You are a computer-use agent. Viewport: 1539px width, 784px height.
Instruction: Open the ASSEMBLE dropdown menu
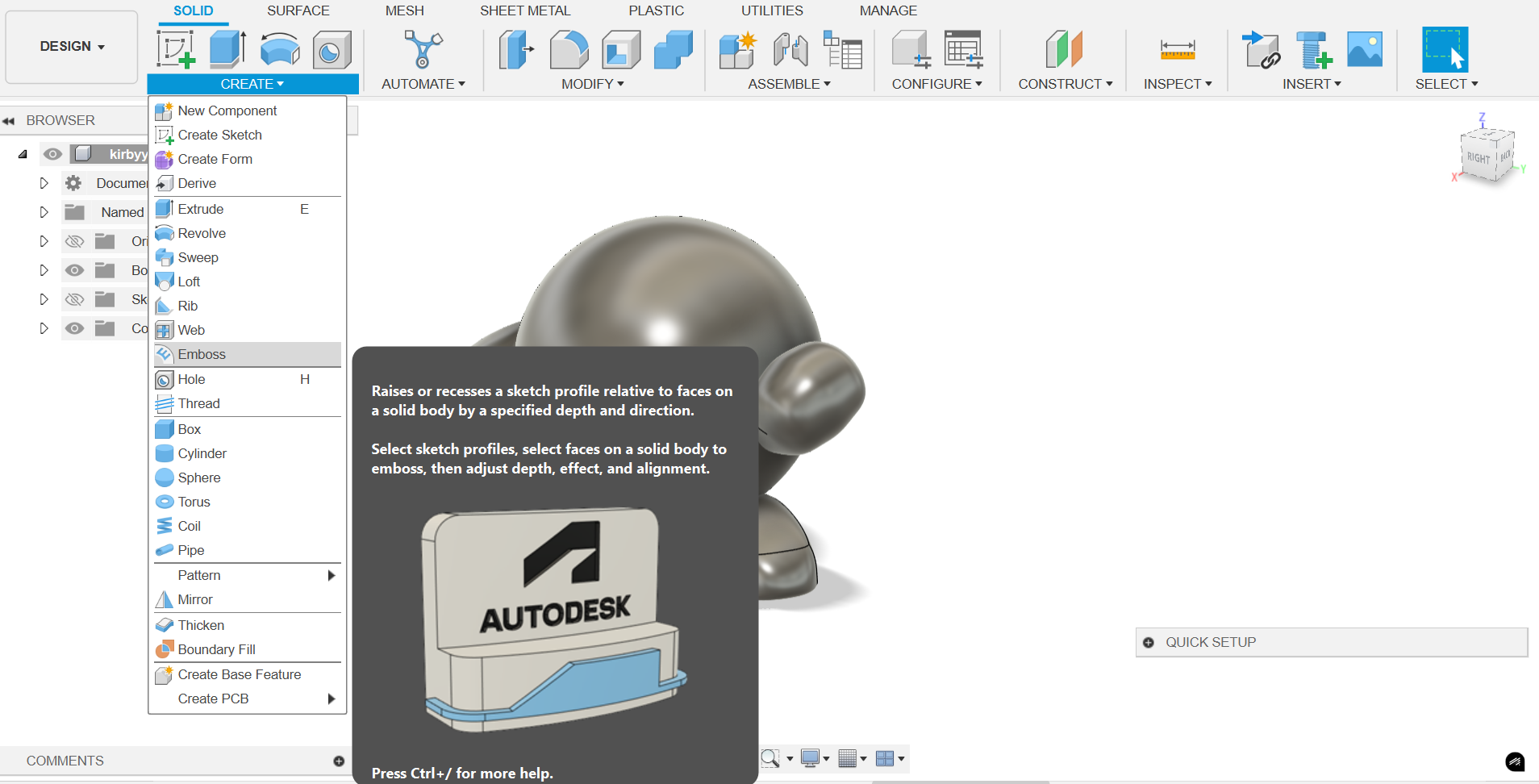point(789,84)
